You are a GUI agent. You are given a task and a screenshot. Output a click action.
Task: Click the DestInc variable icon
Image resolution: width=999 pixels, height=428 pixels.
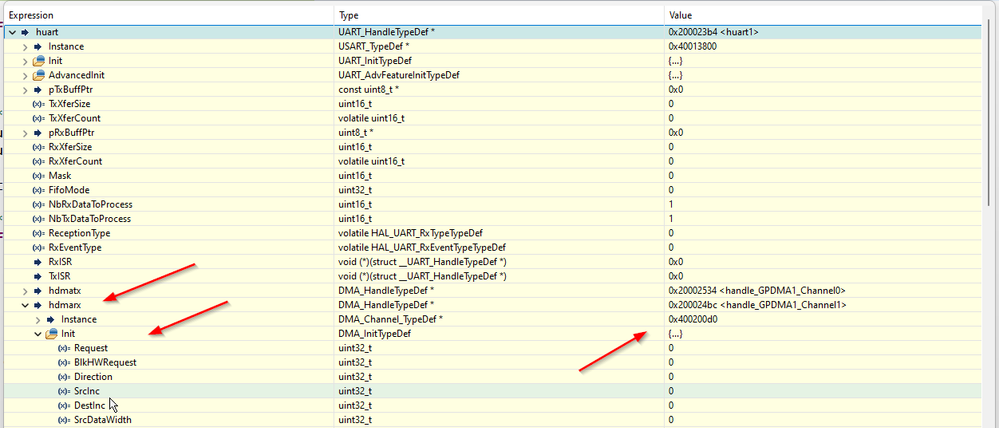[64, 406]
